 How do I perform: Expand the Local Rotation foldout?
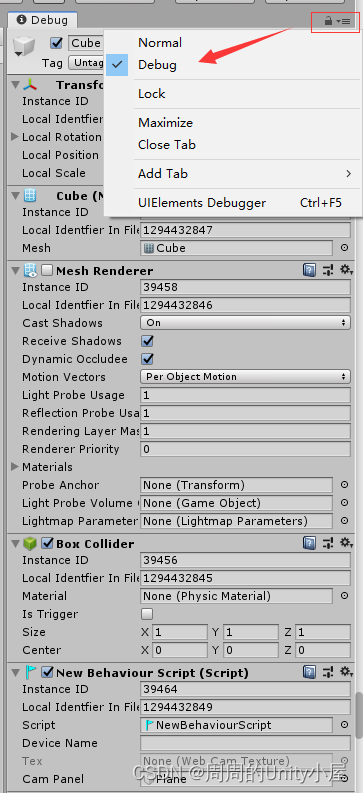[15, 137]
